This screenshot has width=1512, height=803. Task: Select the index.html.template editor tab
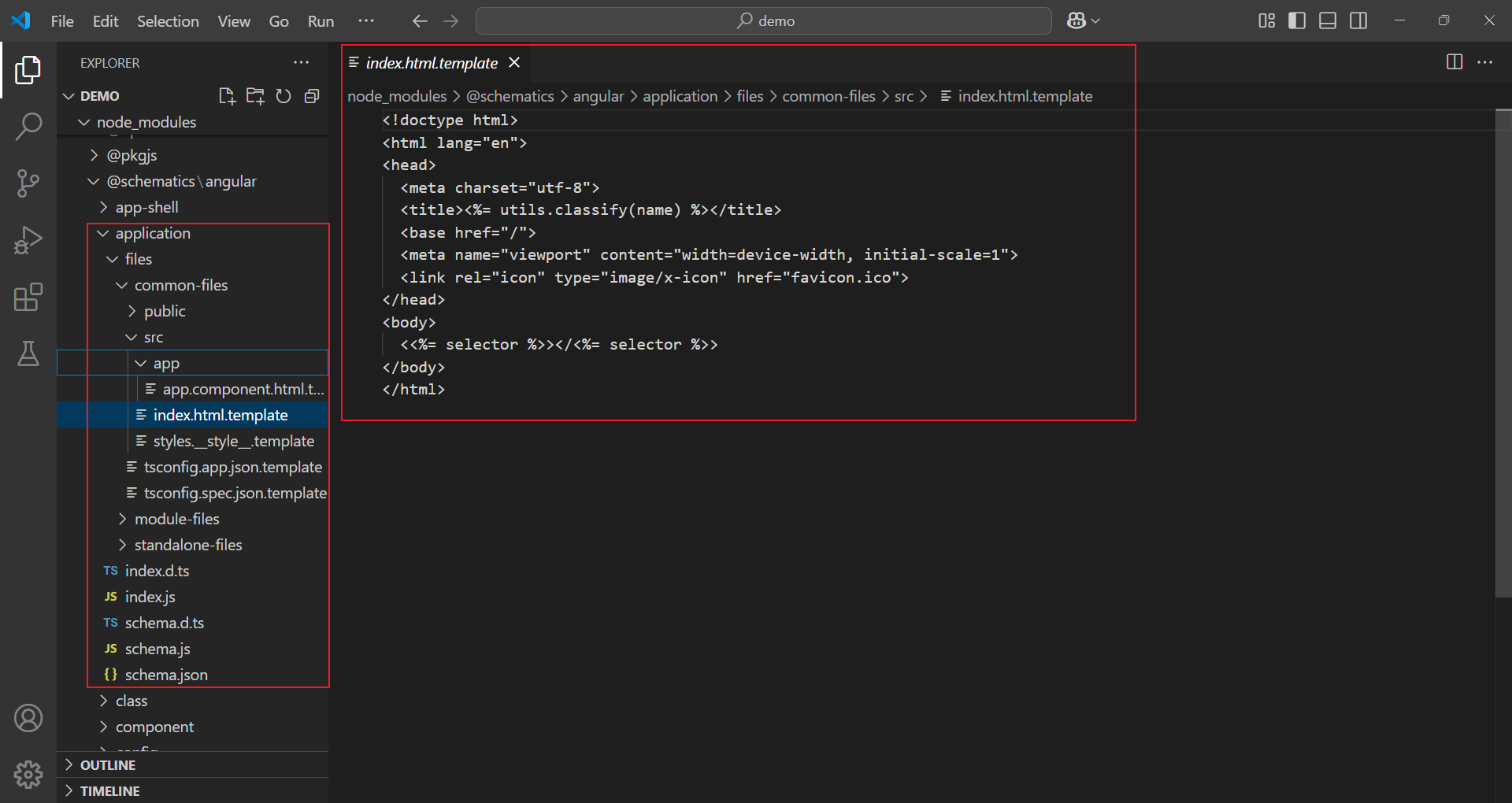[432, 63]
